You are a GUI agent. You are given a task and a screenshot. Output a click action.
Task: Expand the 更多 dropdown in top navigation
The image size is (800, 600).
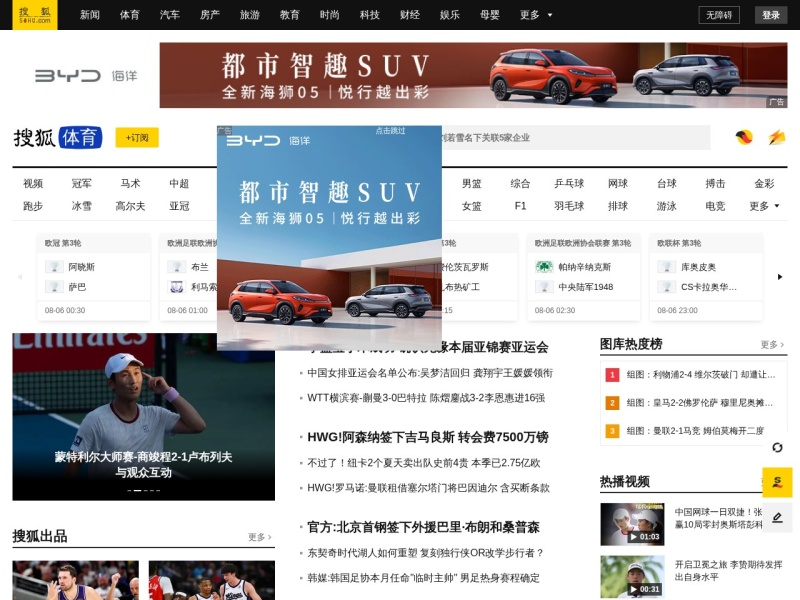click(536, 15)
